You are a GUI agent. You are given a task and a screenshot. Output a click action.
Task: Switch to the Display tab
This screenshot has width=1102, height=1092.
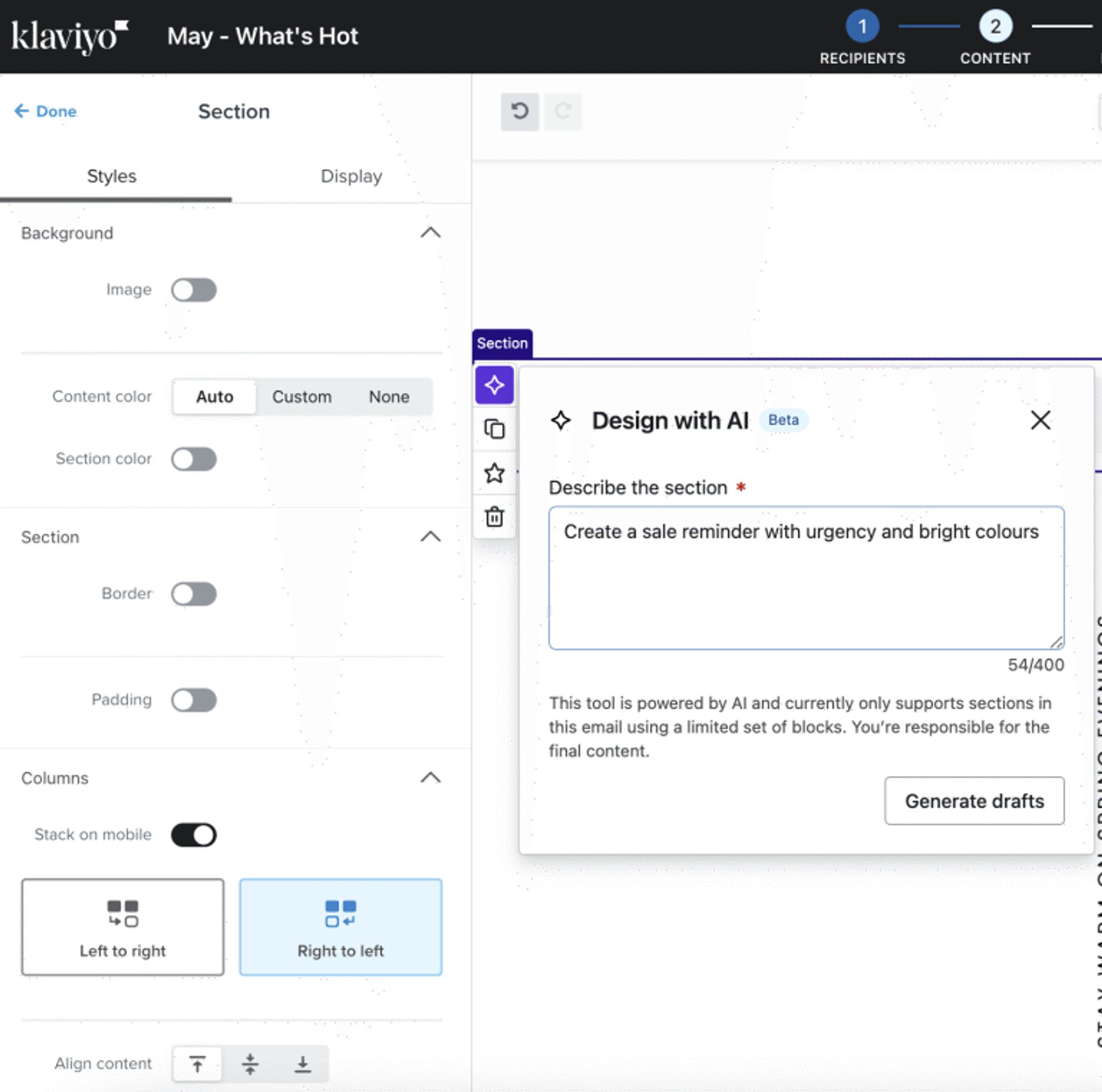(351, 176)
